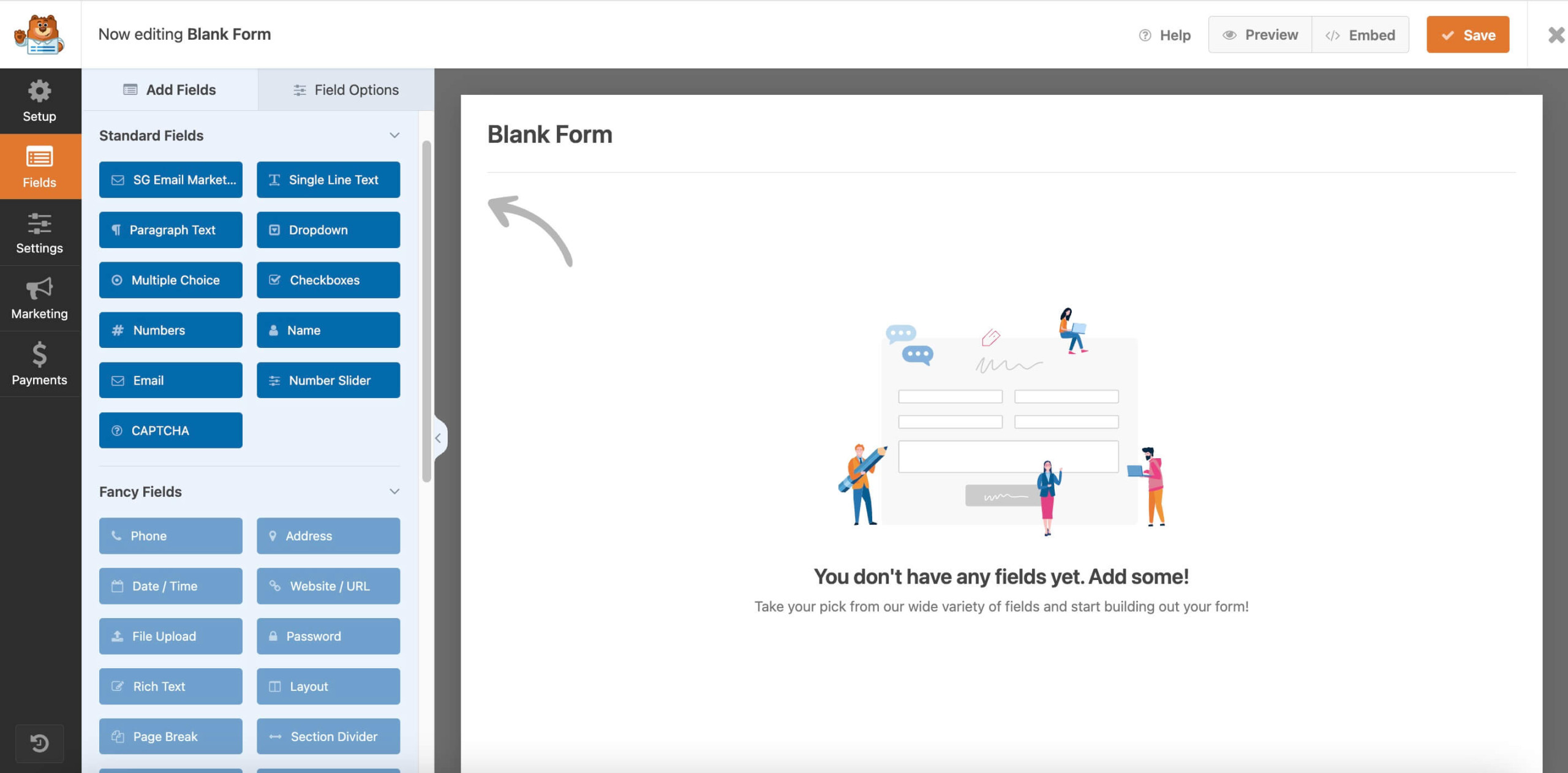
Task: Collapse the Standard Fields section
Action: click(394, 135)
